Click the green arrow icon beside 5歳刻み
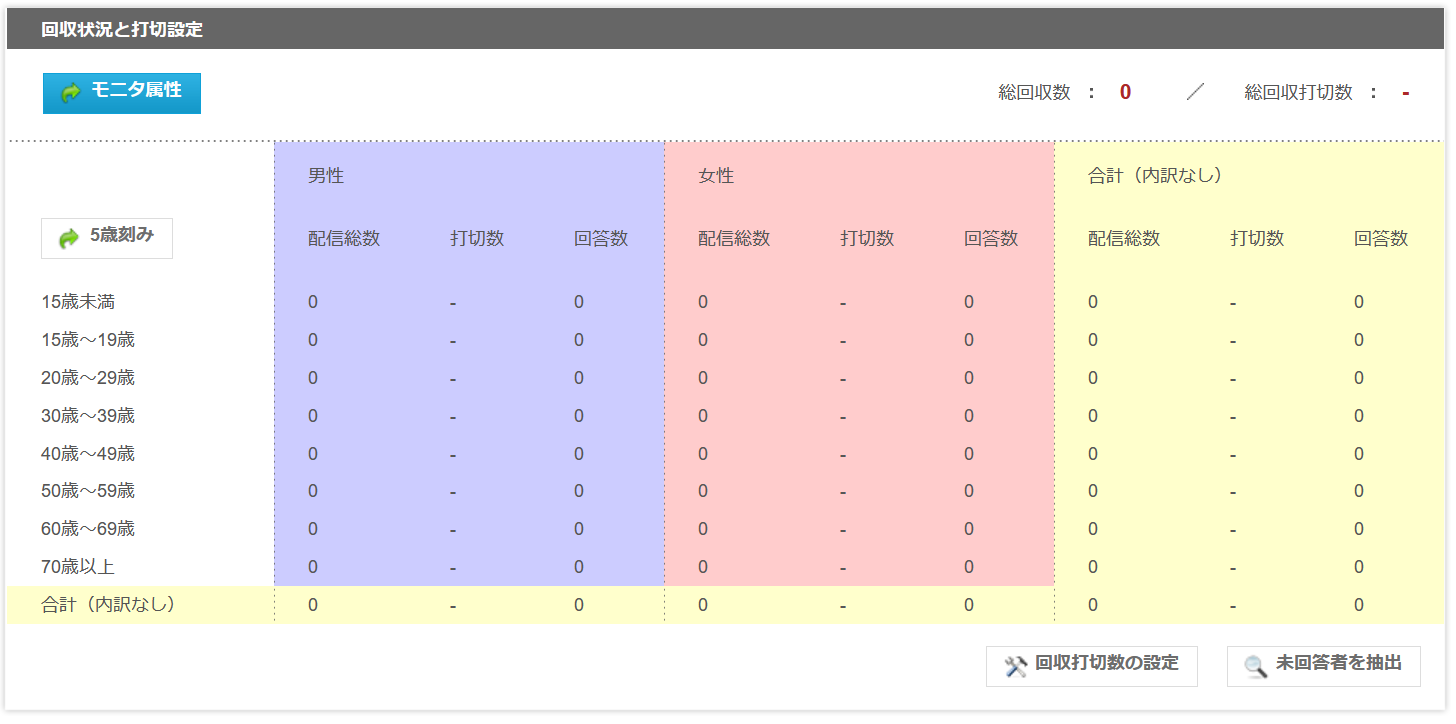Image resolution: width=1456 pixels, height=724 pixels. click(x=69, y=238)
